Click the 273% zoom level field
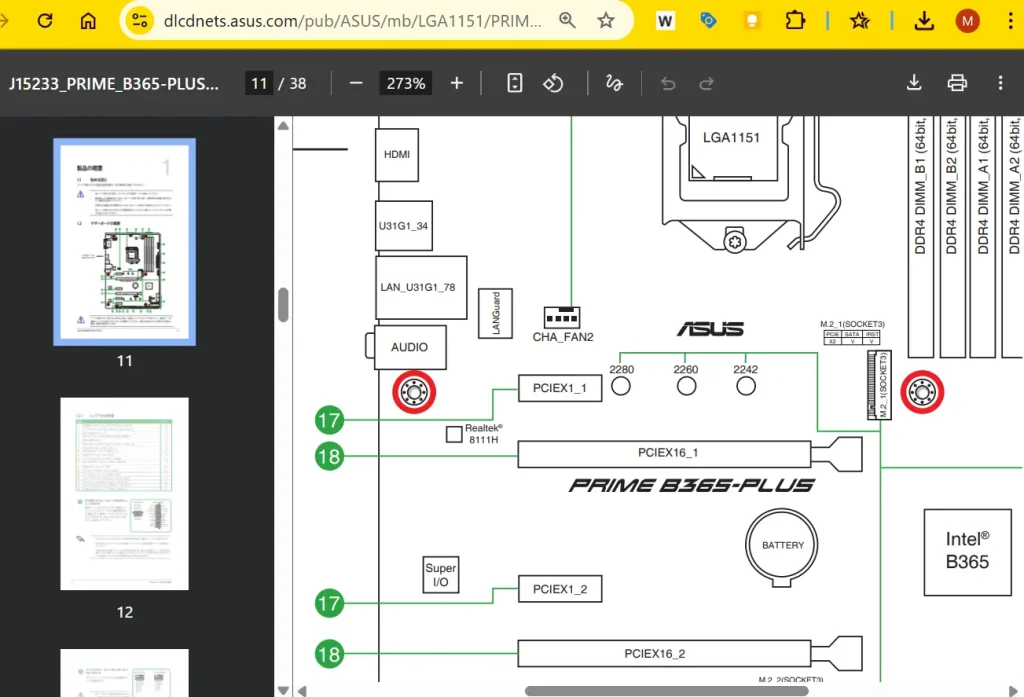1024x697 pixels. (406, 84)
